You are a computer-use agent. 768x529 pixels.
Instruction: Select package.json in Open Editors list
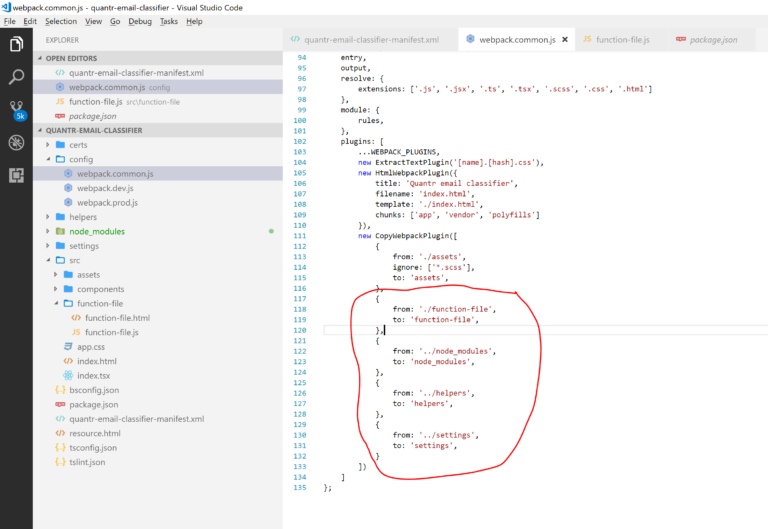click(x=158, y=116)
